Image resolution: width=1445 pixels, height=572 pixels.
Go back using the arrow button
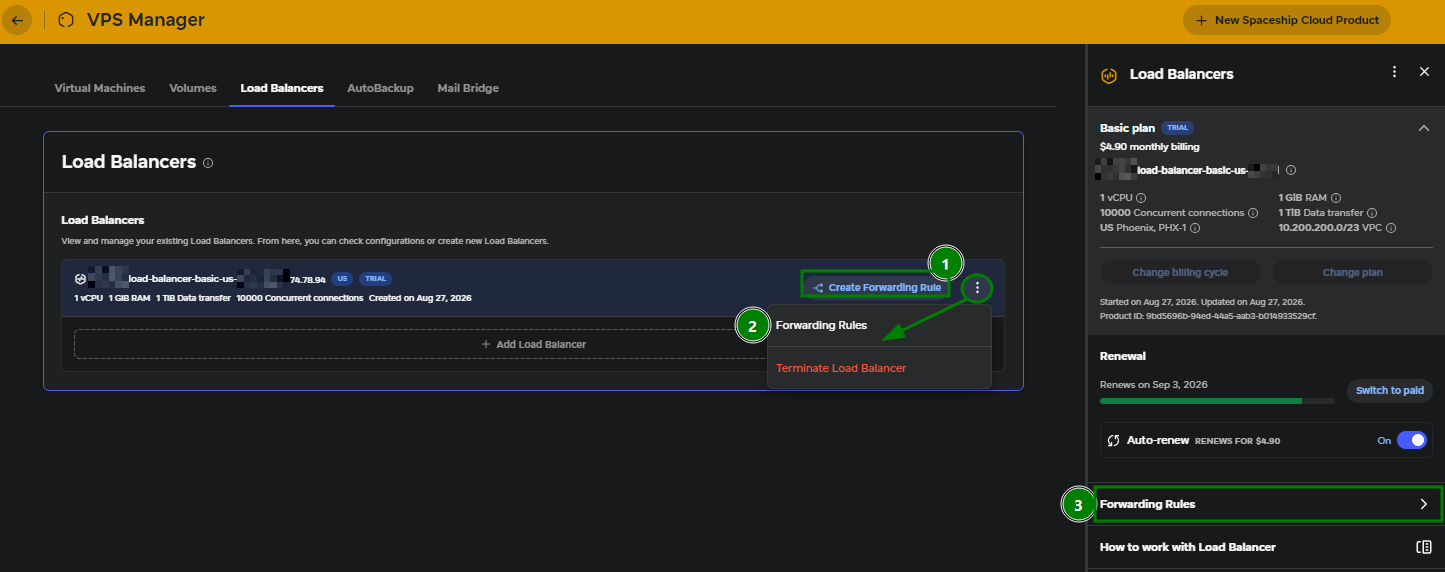(x=17, y=20)
